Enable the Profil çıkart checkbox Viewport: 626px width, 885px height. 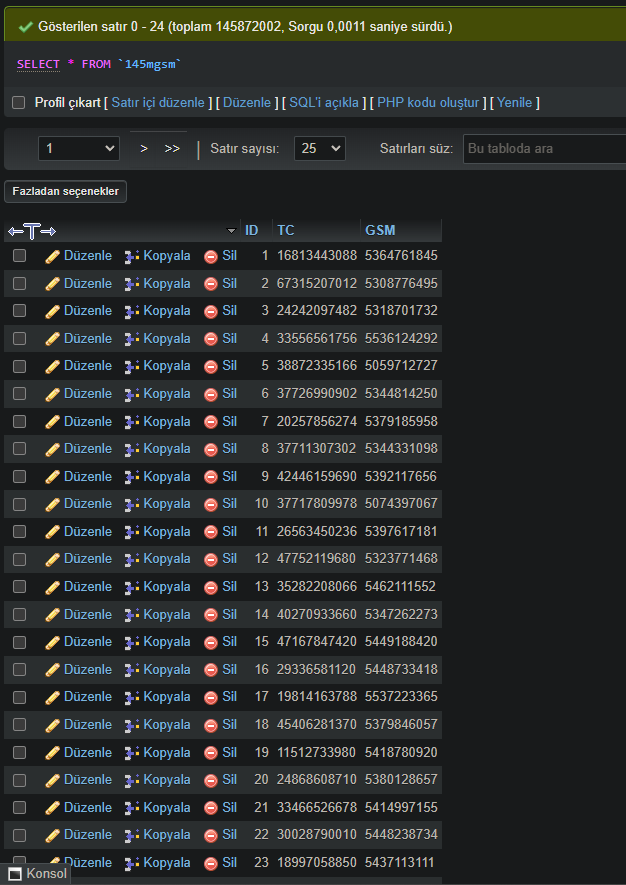click(18, 103)
